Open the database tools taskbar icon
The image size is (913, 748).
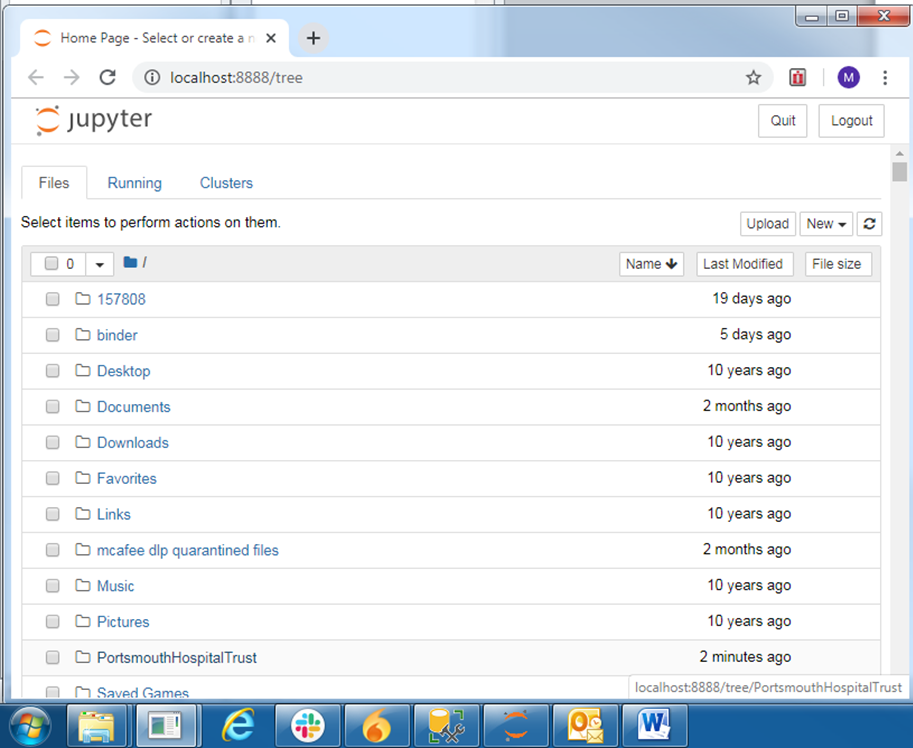point(446,726)
